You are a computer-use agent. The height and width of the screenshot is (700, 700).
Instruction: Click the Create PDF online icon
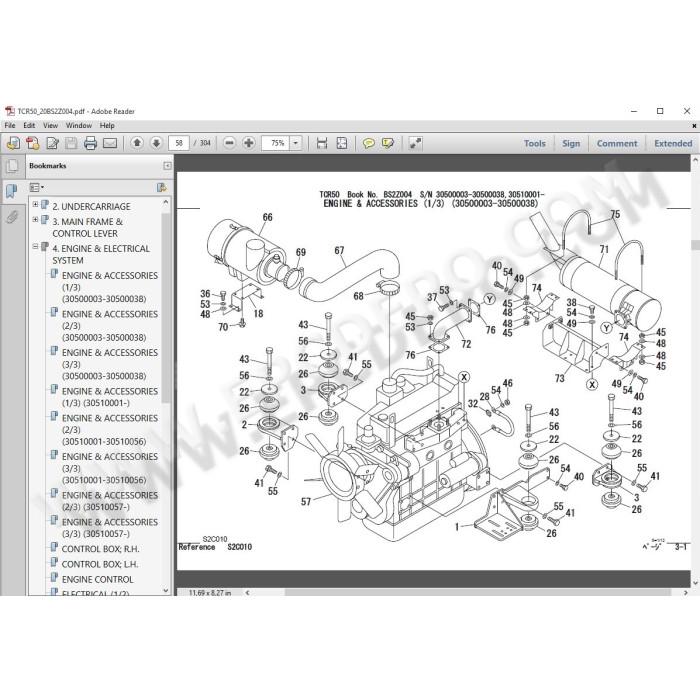tap(33, 143)
